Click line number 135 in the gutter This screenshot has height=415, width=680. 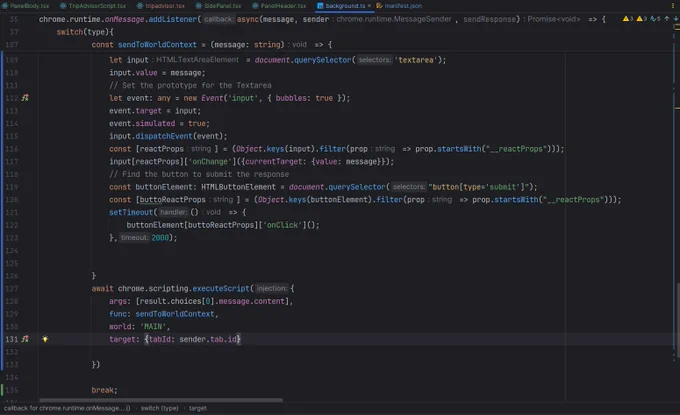12,390
